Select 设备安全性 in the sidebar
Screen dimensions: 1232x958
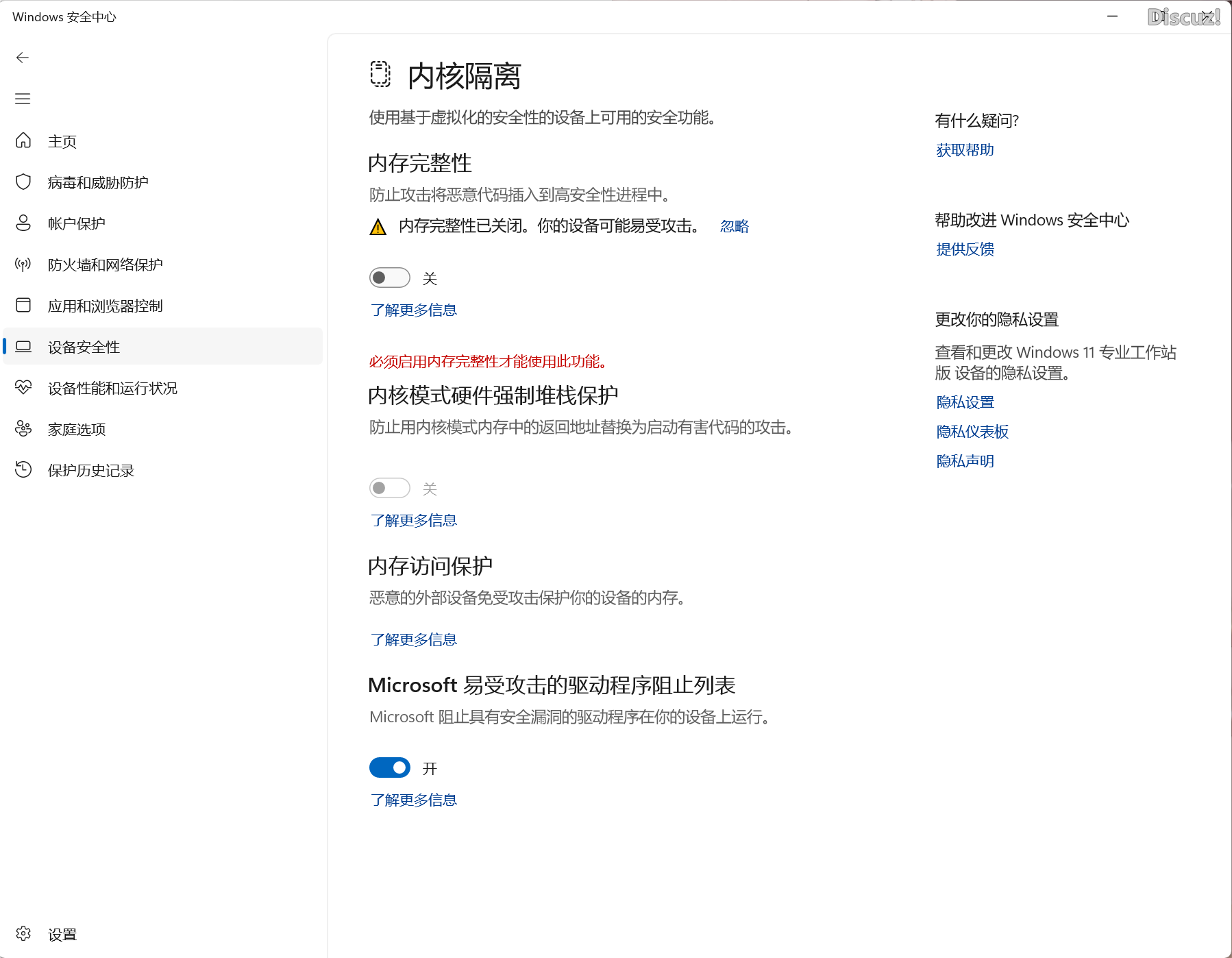tap(84, 347)
